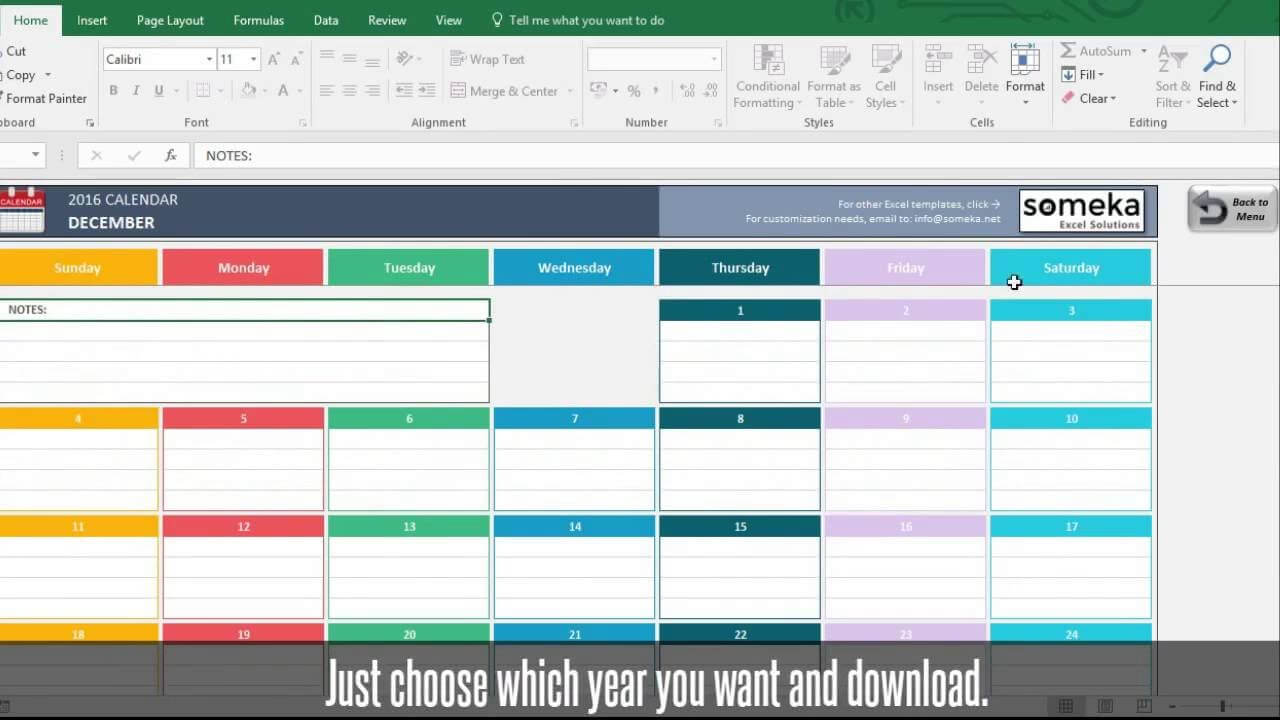Screen dimensions: 1280x720
Task: Click the Insert Function fx icon
Action: click(171, 155)
